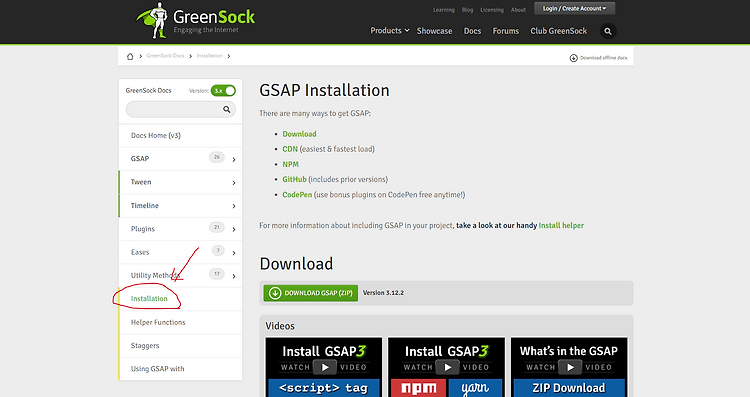Select the Tween sidebar label

141,182
